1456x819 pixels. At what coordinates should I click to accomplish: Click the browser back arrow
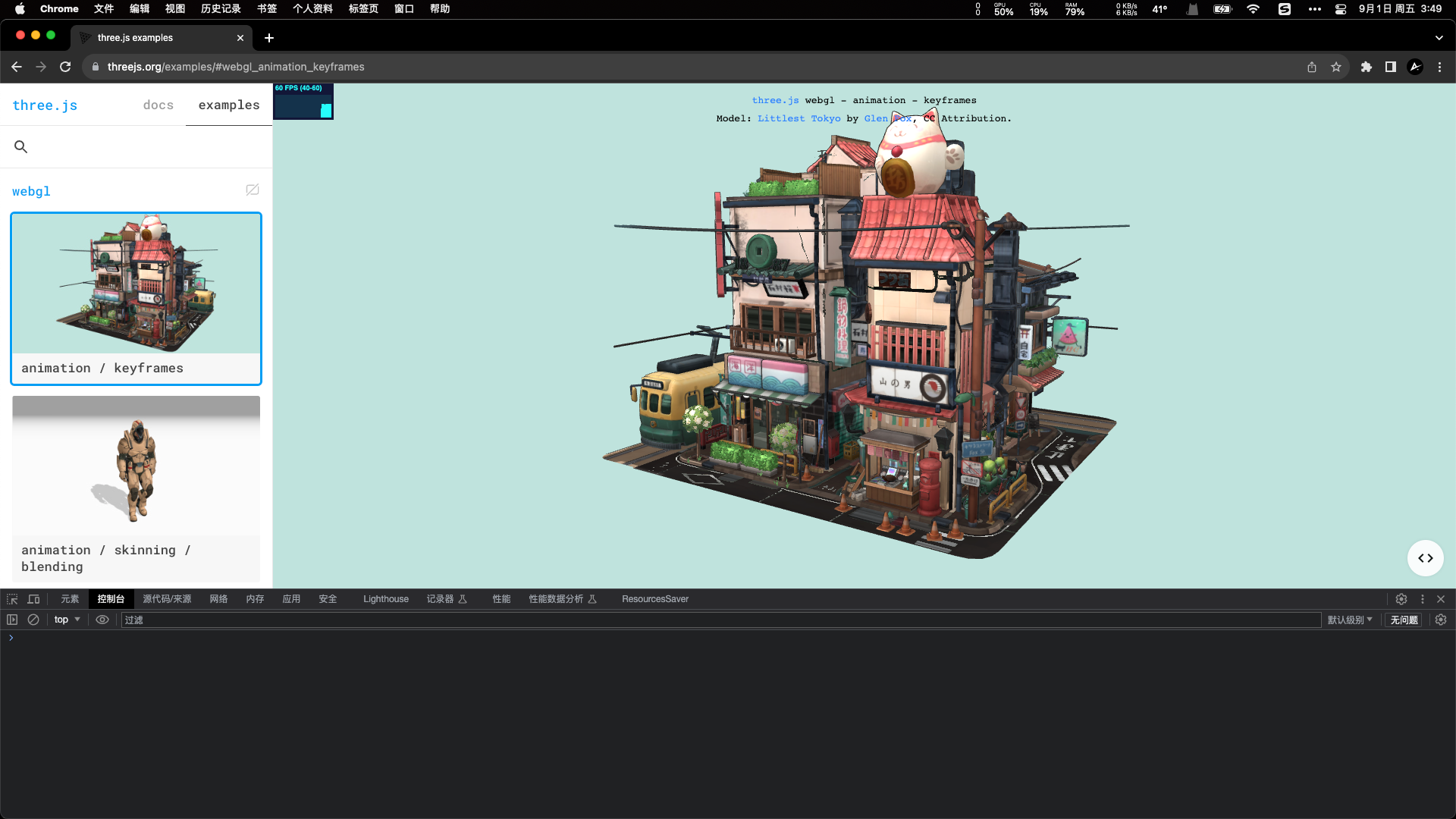(17, 67)
